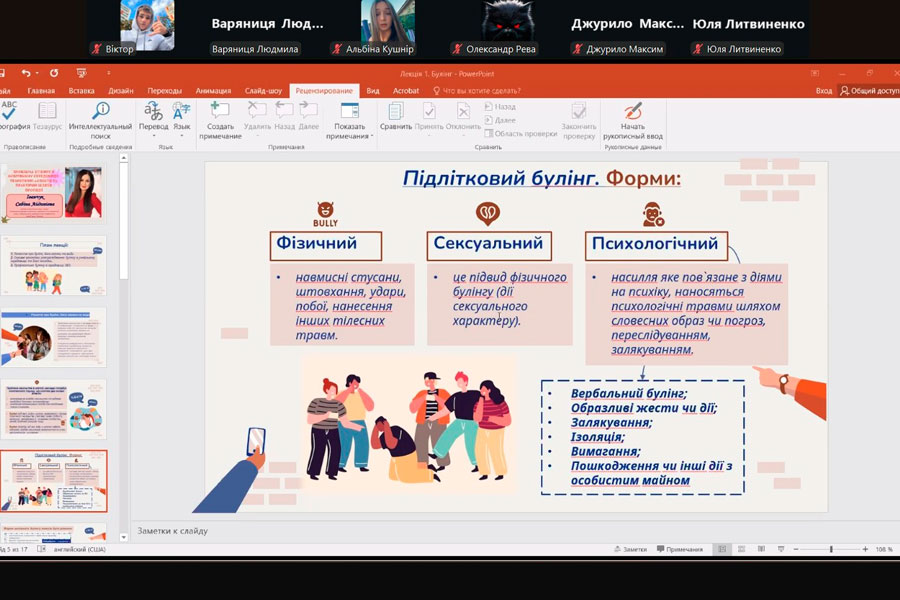Click the Undo arrow in quick access toolbar

(x=27, y=73)
